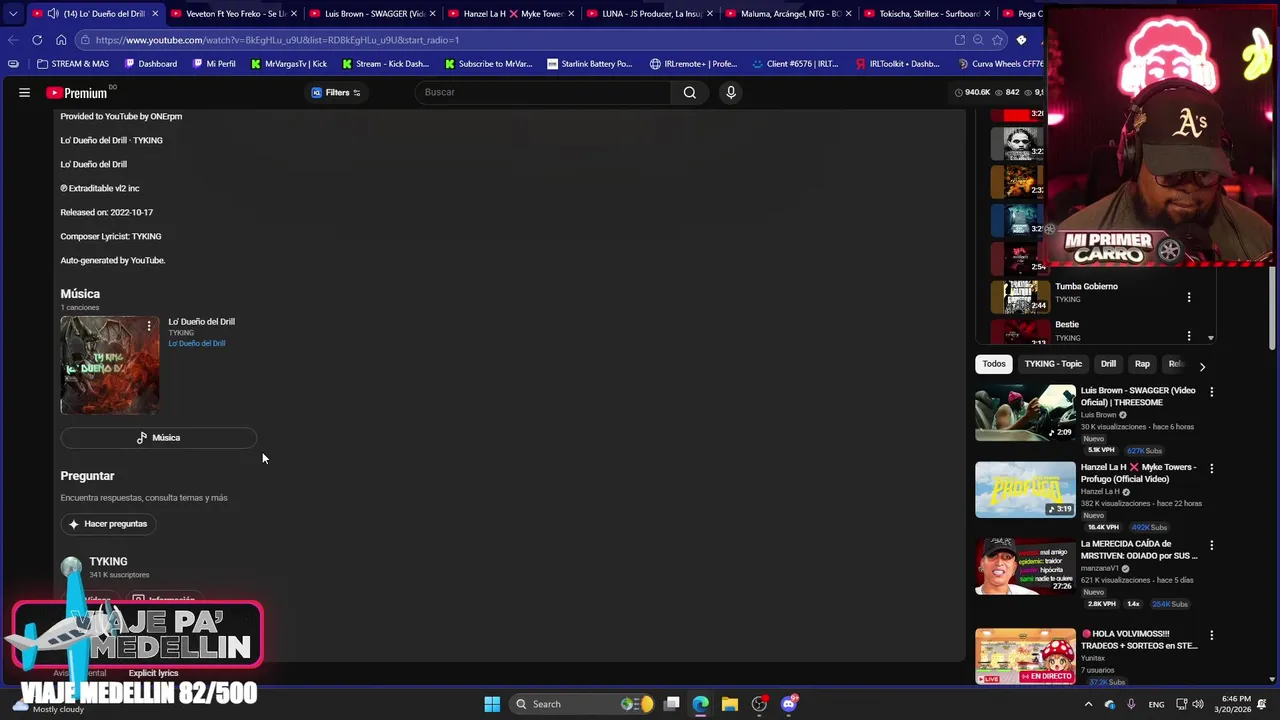Open File Explorer from the taskbar
The width and height of the screenshot is (1280, 720).
[730, 704]
